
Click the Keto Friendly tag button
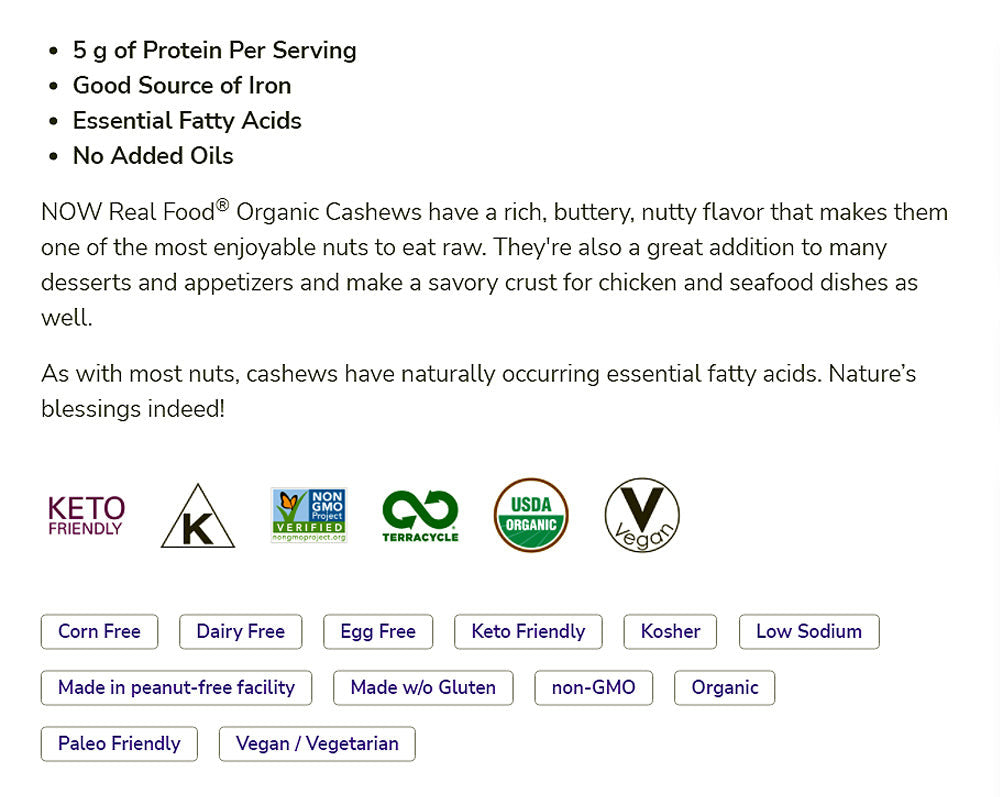[x=528, y=632]
